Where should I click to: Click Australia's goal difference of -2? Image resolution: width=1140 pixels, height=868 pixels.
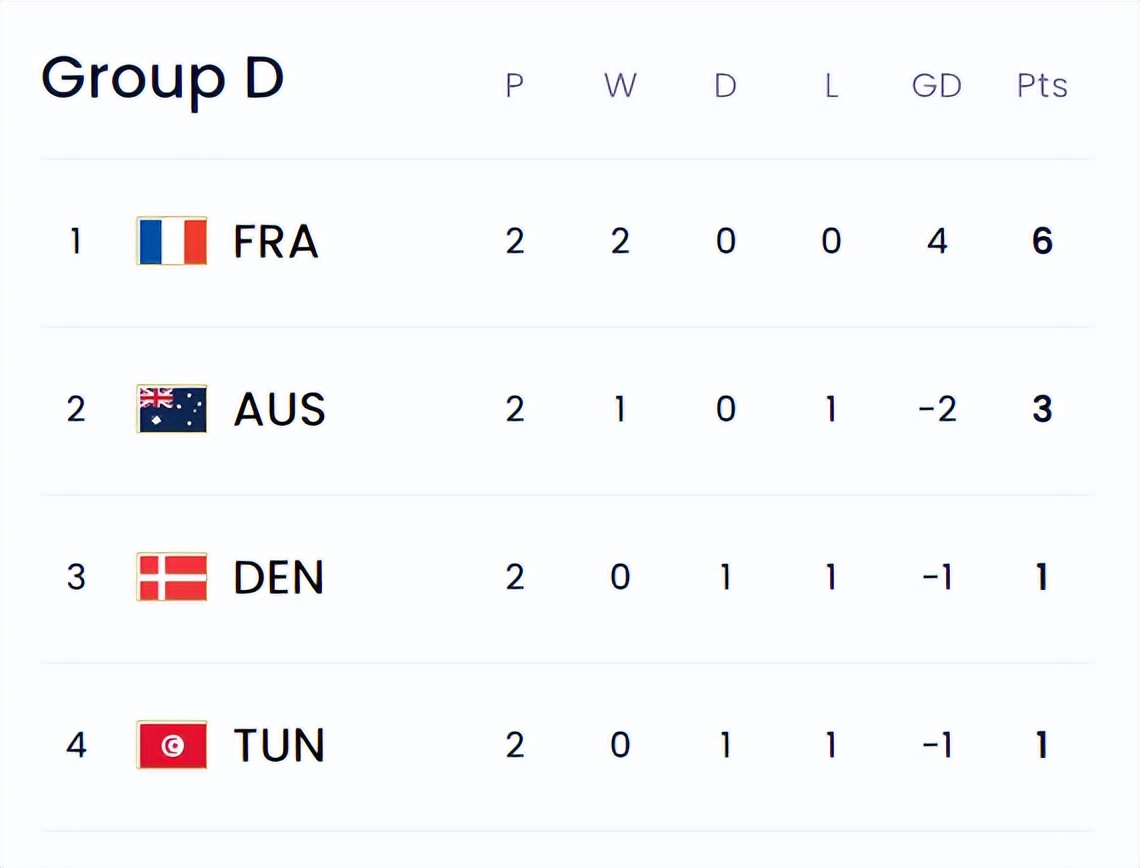(936, 410)
